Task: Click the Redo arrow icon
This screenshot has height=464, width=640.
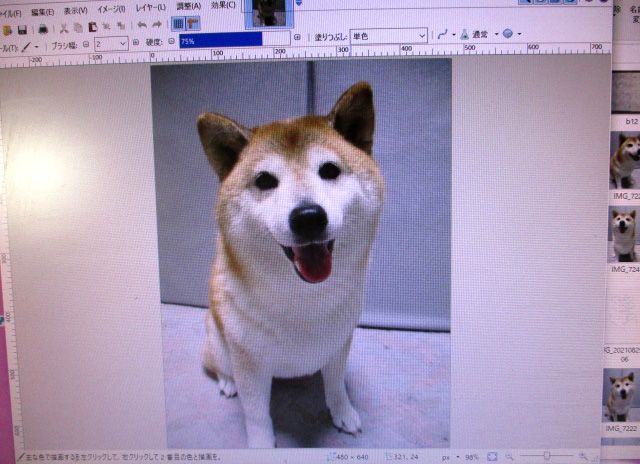Action: click(157, 25)
